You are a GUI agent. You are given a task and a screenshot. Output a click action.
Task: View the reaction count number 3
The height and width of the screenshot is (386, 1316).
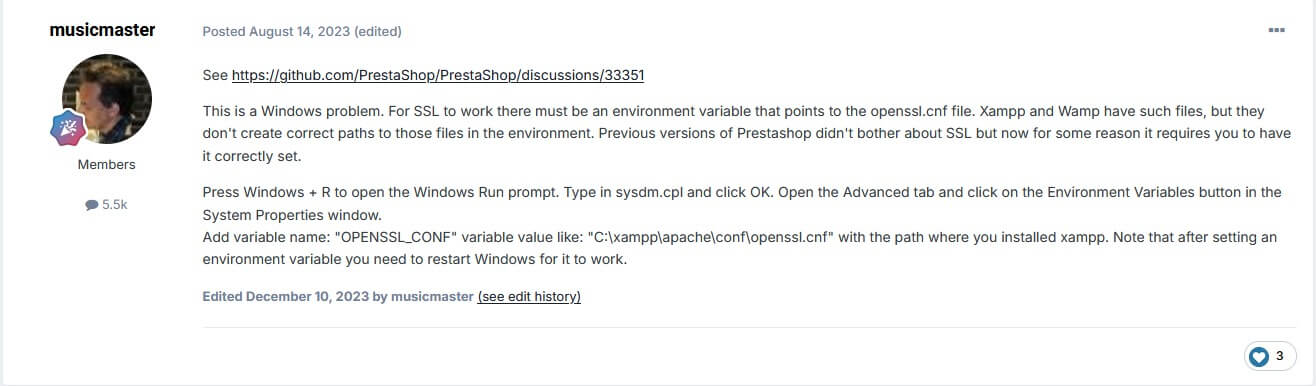click(x=1279, y=356)
